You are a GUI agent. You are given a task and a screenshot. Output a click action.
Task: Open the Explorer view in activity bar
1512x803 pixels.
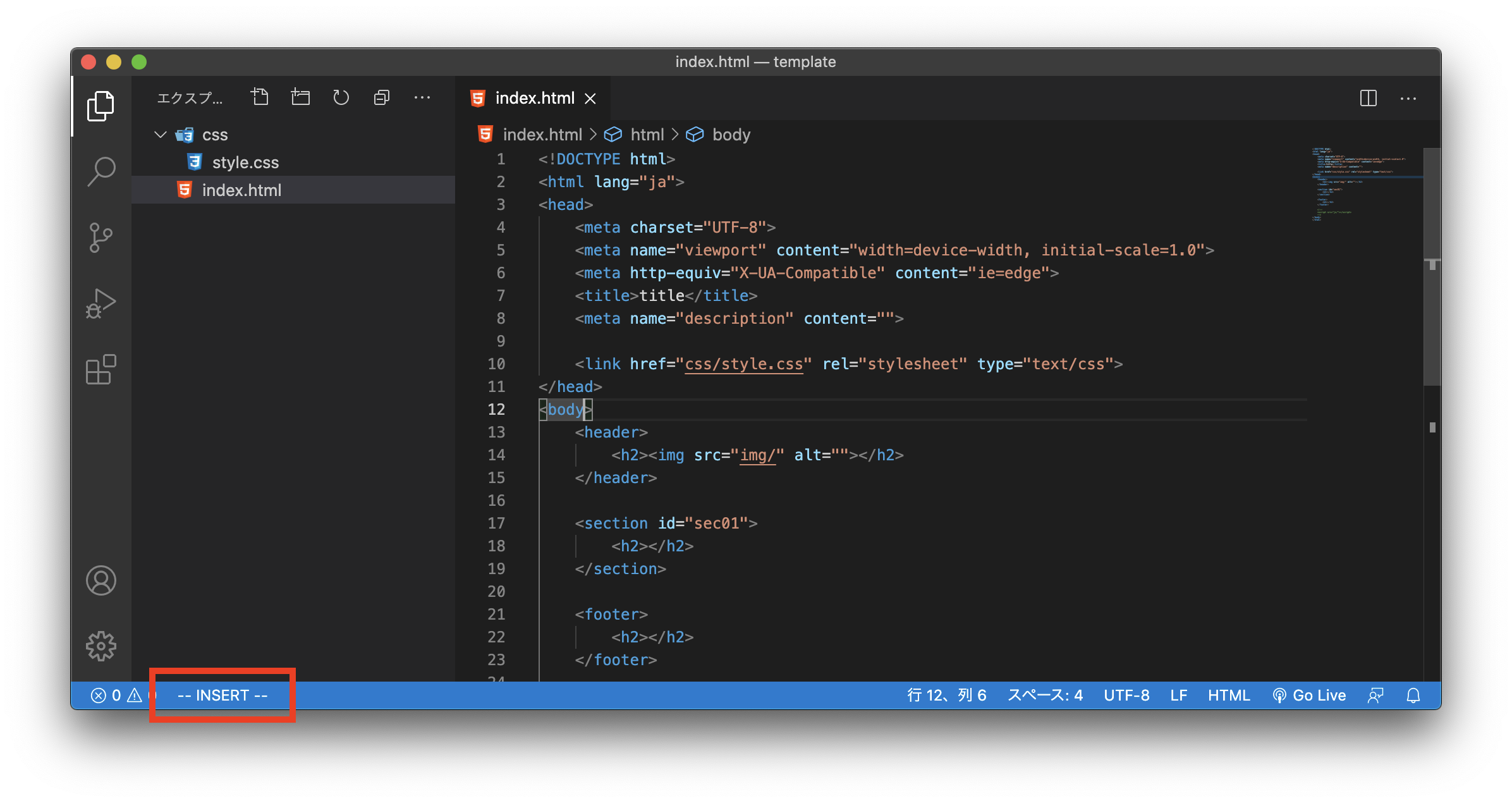click(x=101, y=106)
